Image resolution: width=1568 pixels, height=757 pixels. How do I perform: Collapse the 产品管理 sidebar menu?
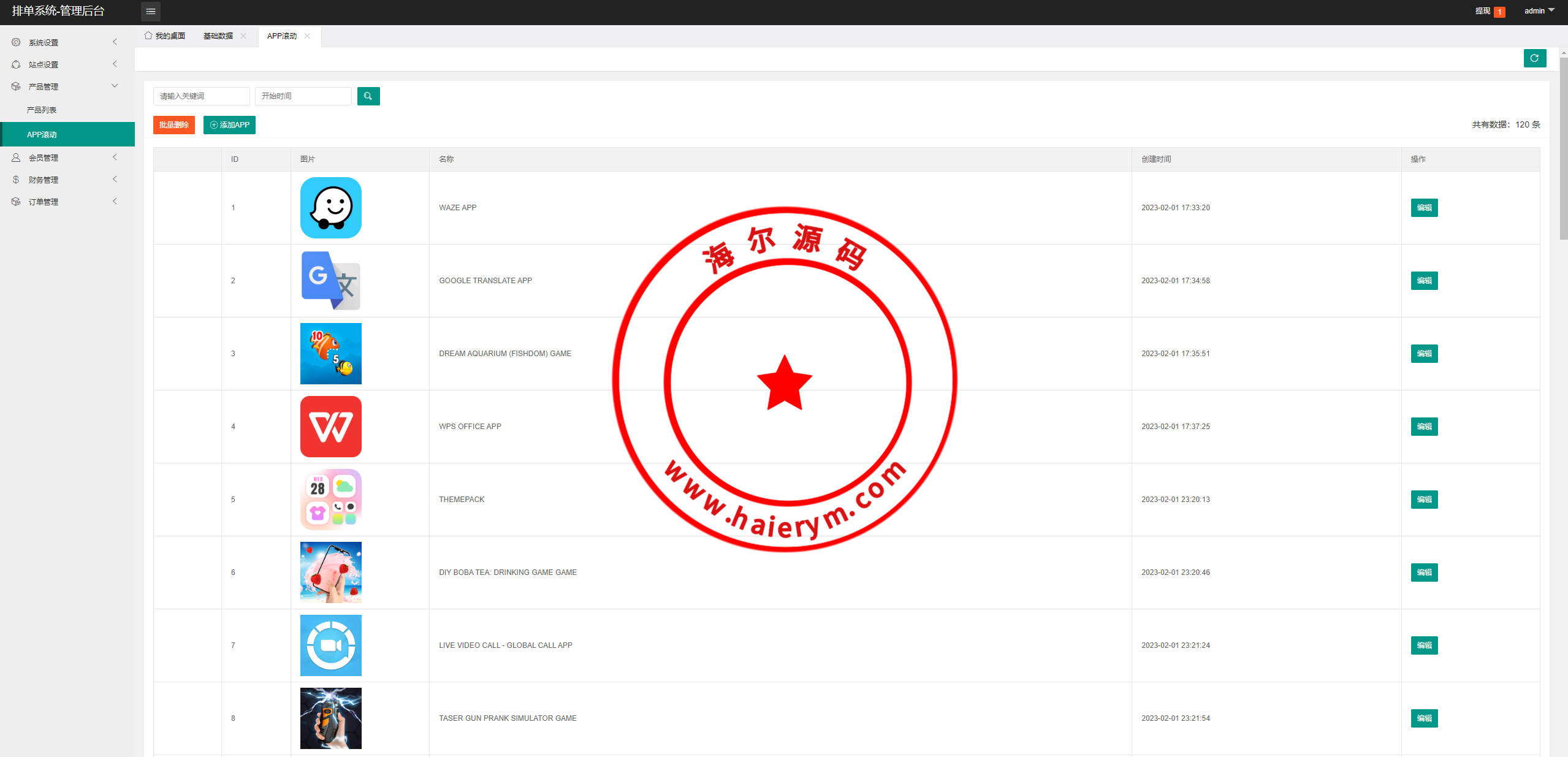[x=43, y=86]
